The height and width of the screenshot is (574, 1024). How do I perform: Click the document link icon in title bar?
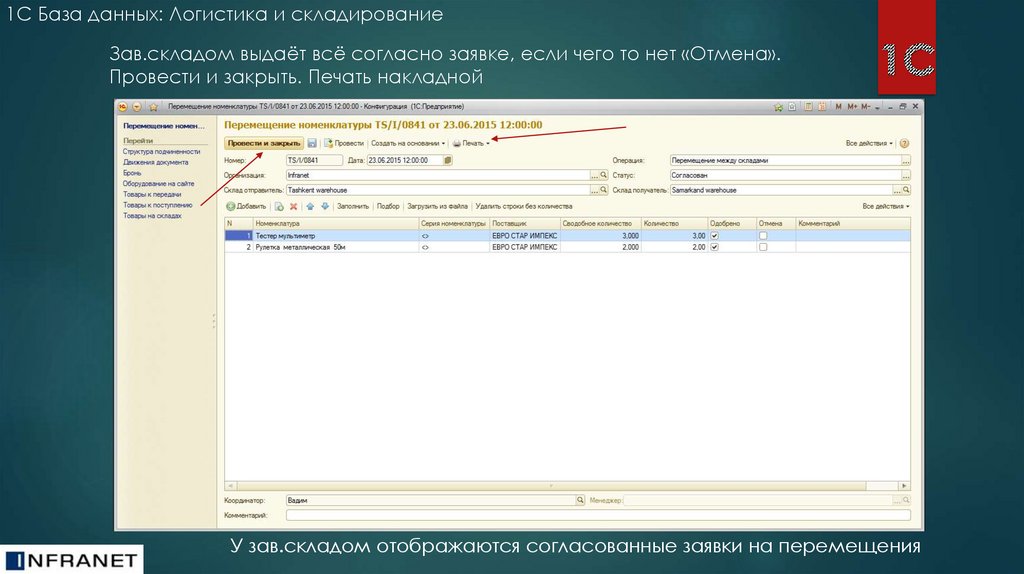(792, 106)
